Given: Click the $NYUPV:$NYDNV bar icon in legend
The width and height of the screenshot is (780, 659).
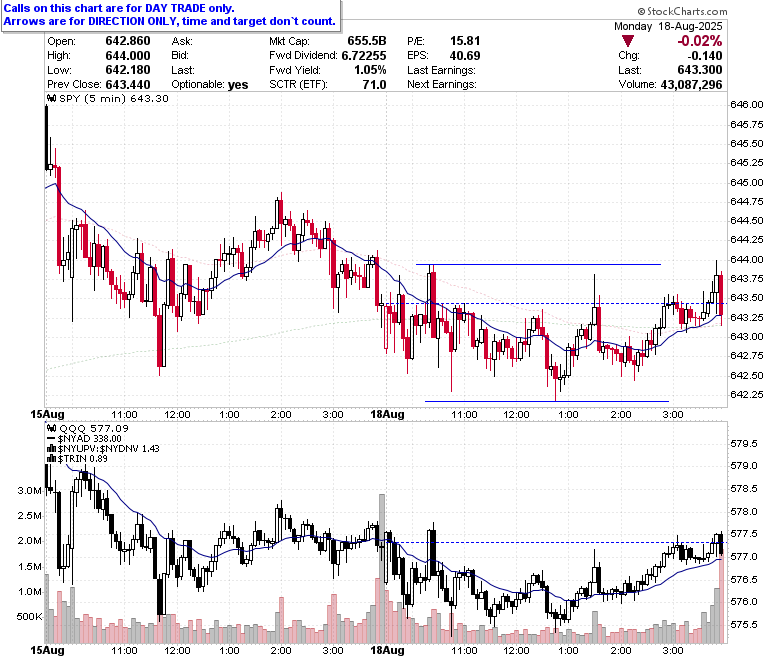Looking at the screenshot, I should click(51, 449).
